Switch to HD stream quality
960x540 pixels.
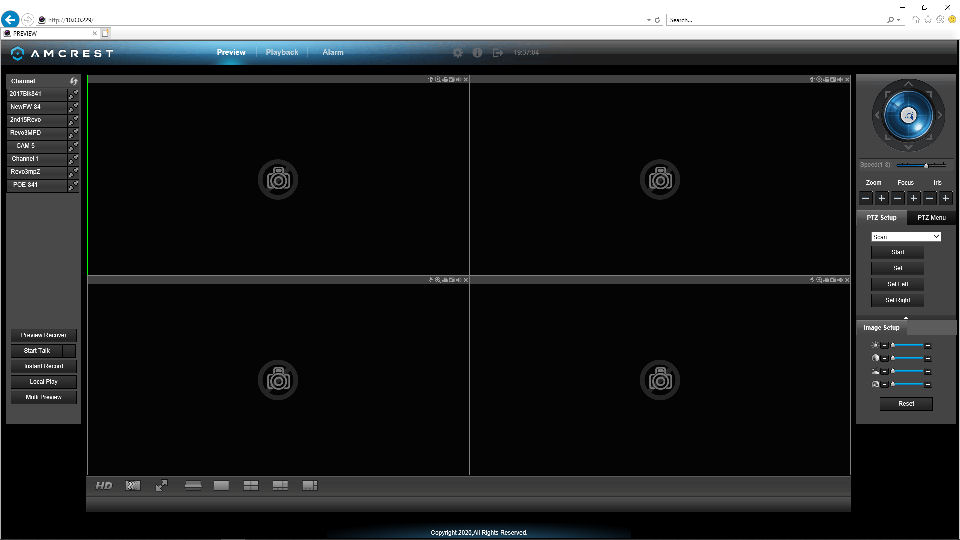[103, 486]
